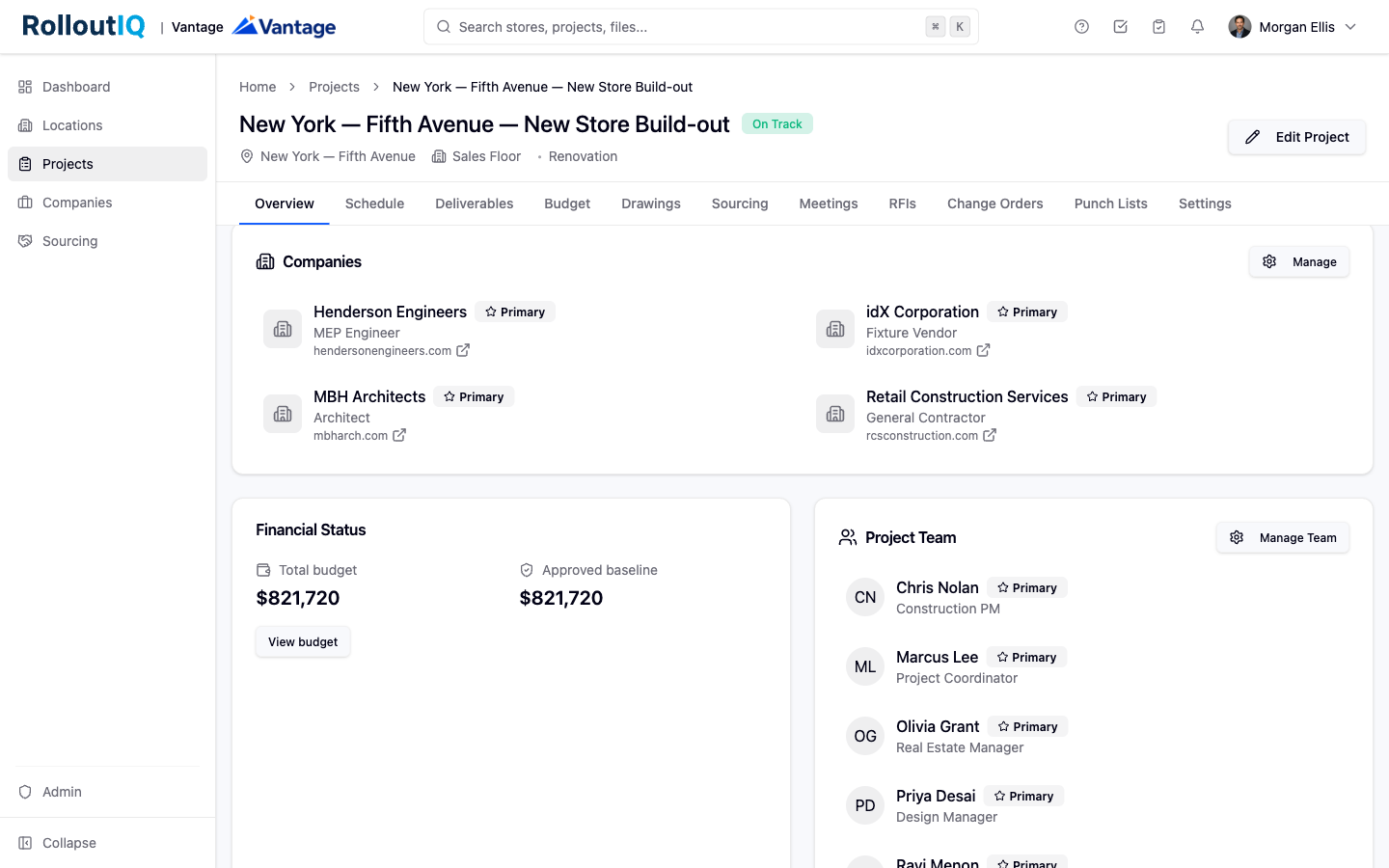Switch to the Change Orders tab
The width and height of the screenshot is (1389, 868).
click(x=995, y=203)
